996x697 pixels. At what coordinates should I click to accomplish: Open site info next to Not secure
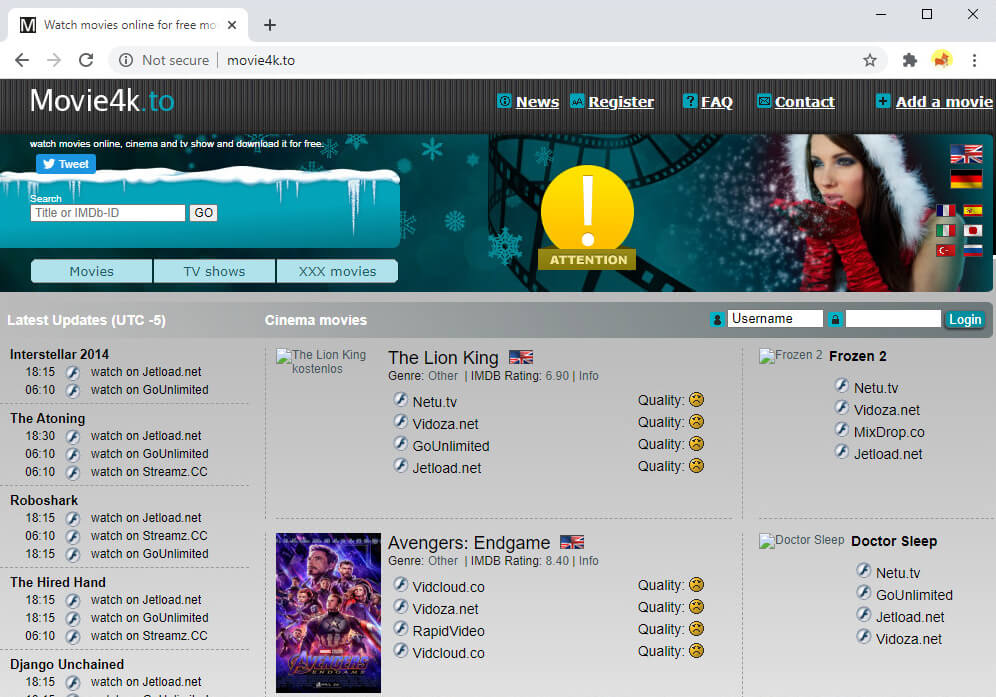pos(126,60)
